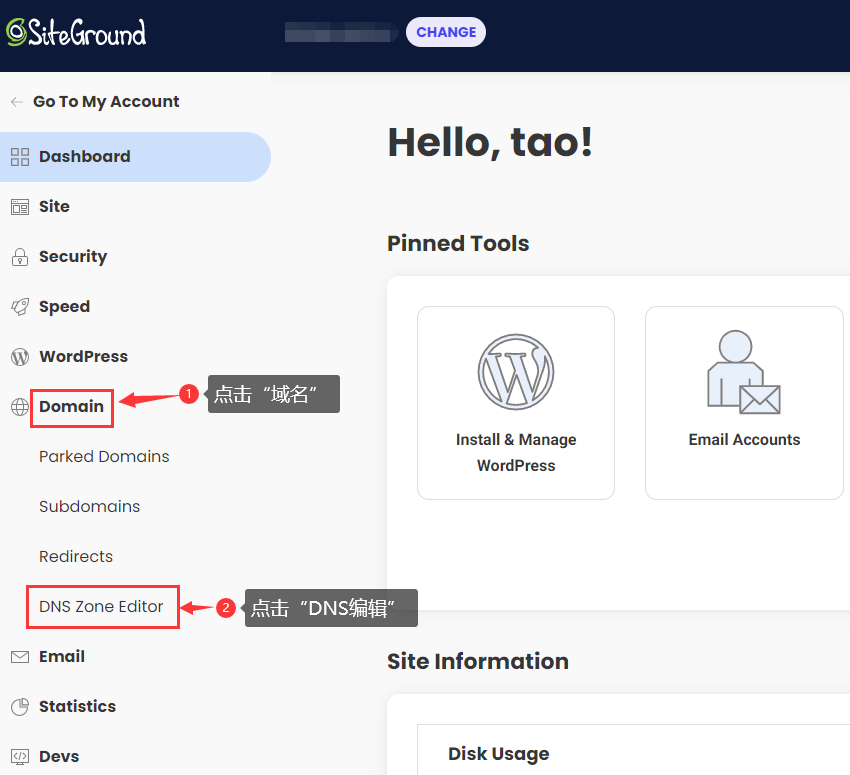Click the WordPress logo icon in sidebar
Viewport: 850px width, 775px height.
pyautogui.click(x=20, y=357)
